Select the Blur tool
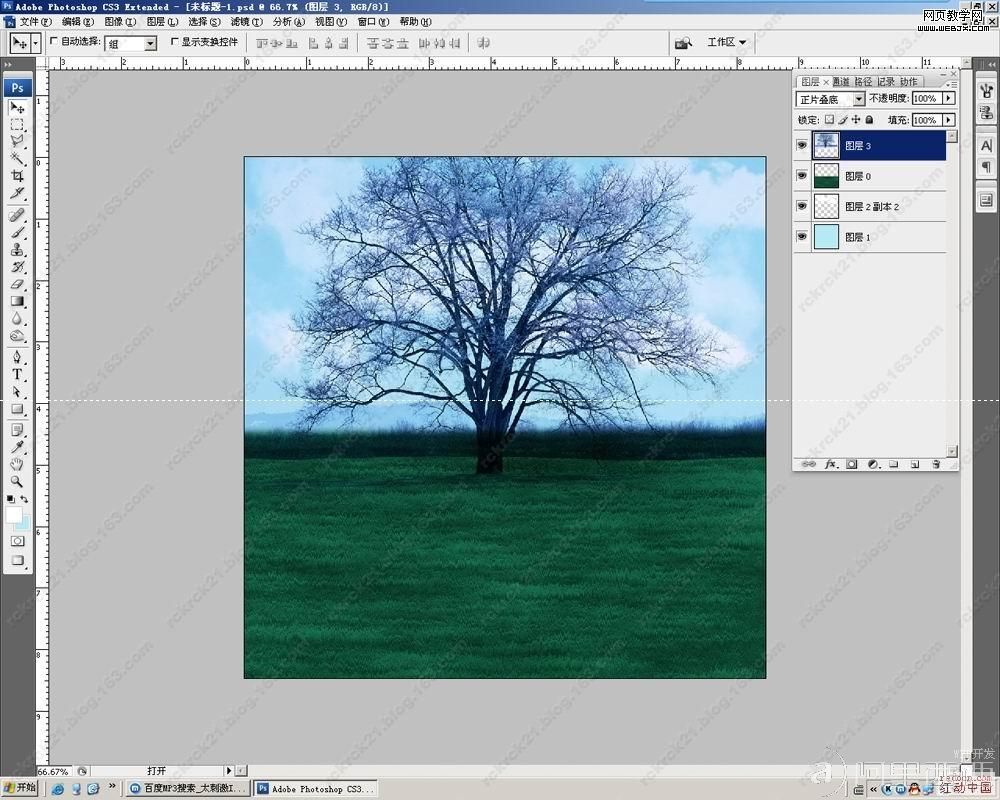This screenshot has width=1000, height=800. [x=17, y=318]
